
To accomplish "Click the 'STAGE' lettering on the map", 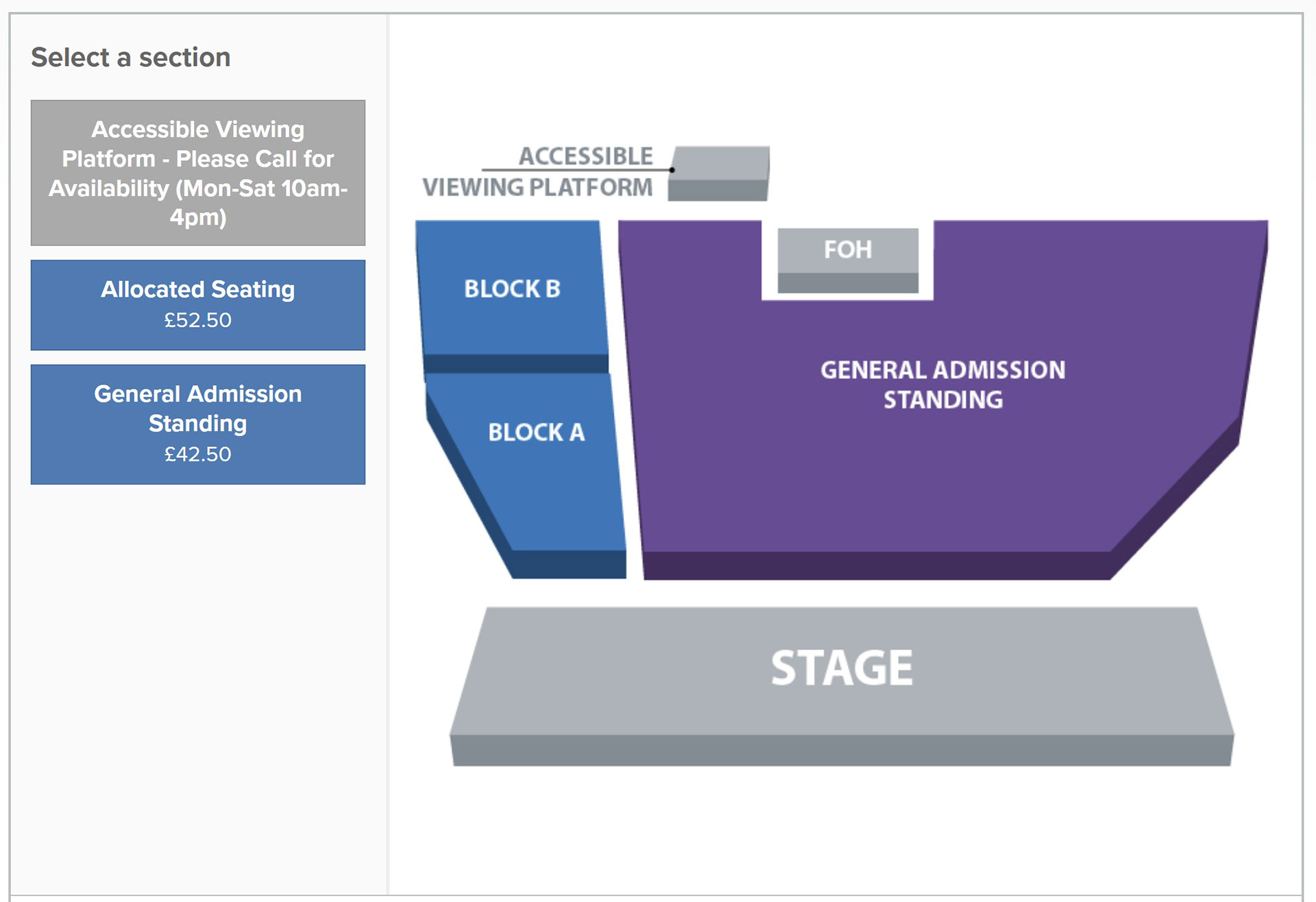I will point(842,668).
